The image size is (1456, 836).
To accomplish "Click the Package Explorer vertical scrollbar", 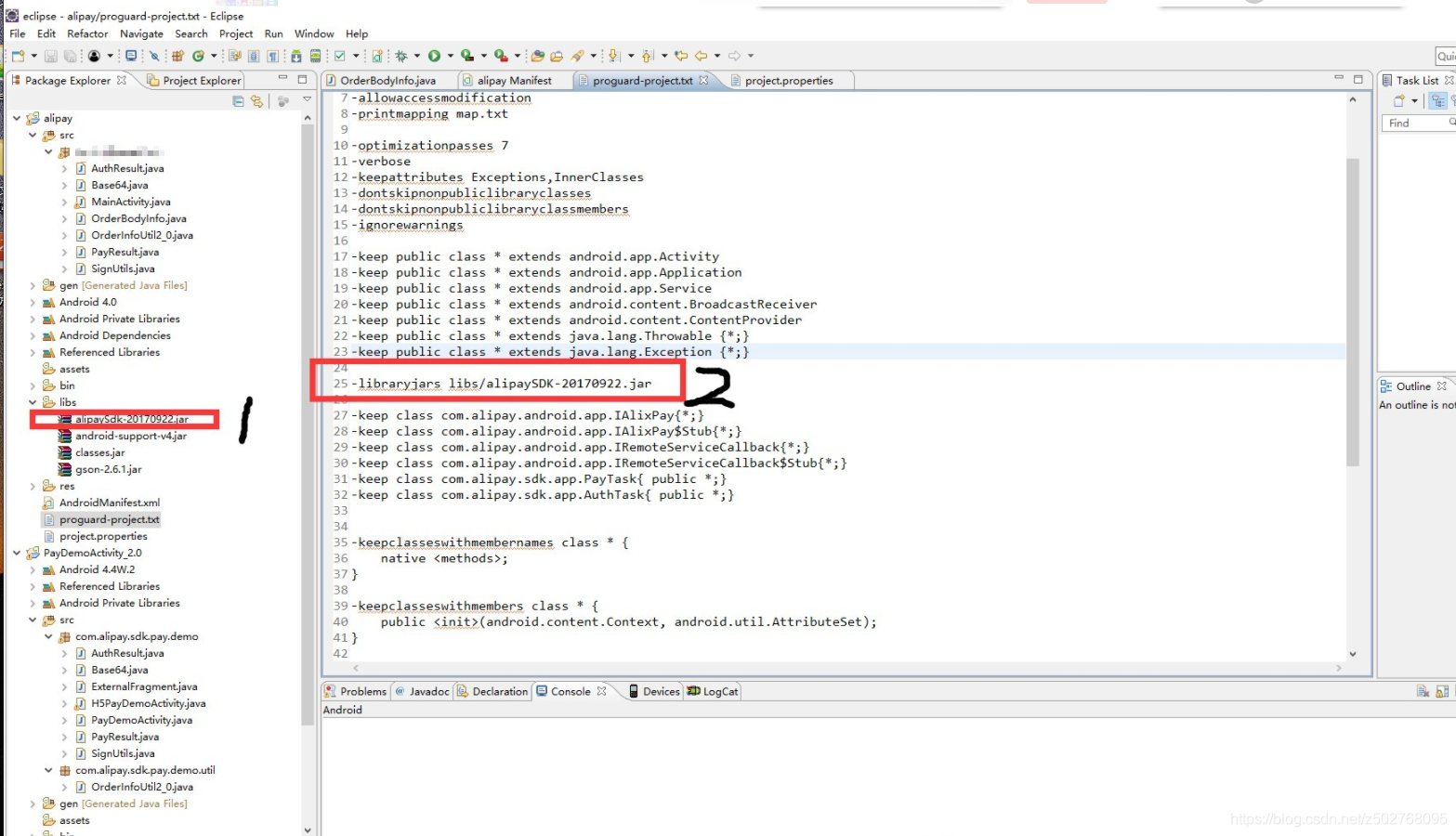I will coord(308,425).
